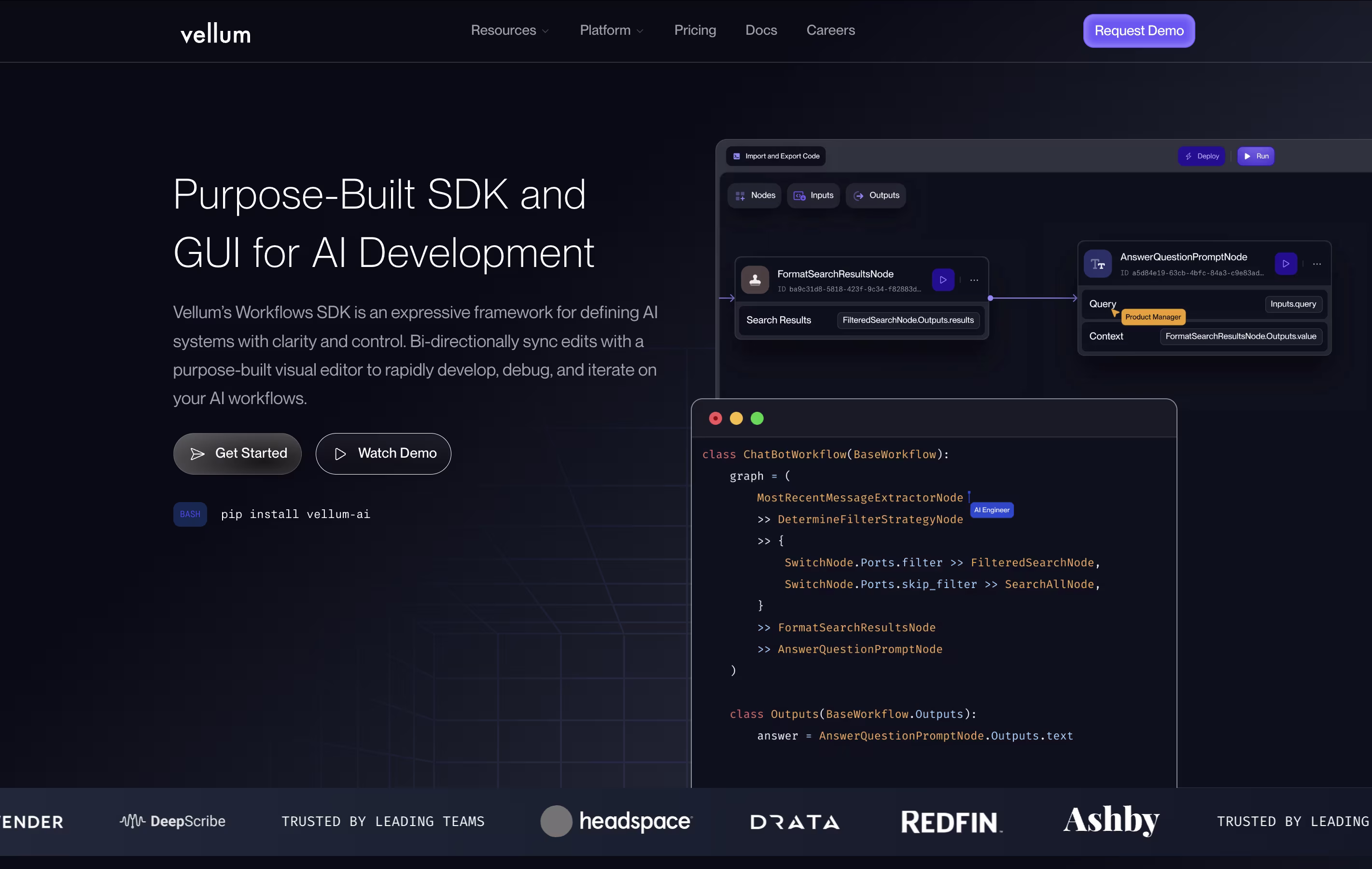The height and width of the screenshot is (869, 1372).
Task: Click the Inputs.query value chip
Action: pos(1293,304)
